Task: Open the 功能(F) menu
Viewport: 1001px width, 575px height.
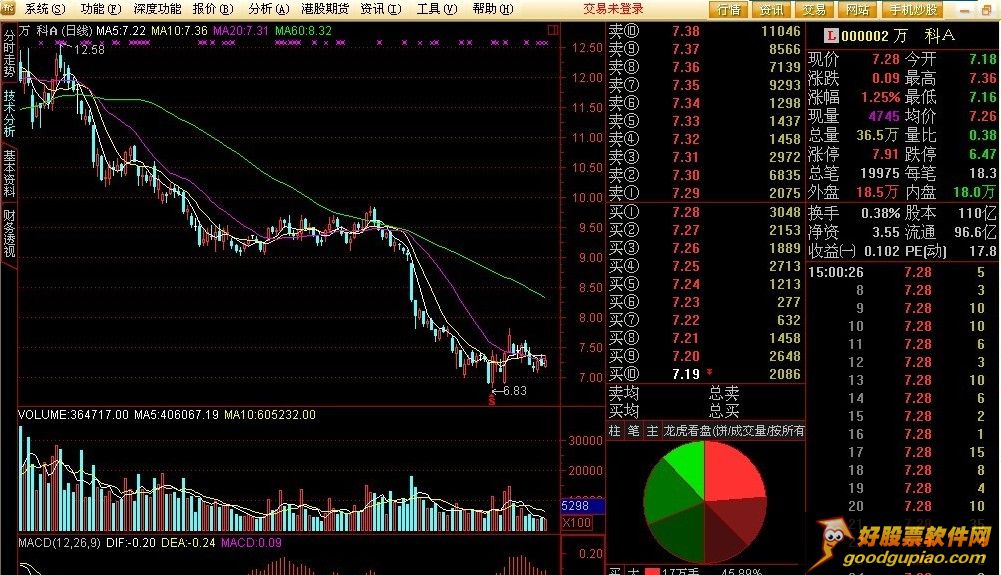Action: coord(101,9)
